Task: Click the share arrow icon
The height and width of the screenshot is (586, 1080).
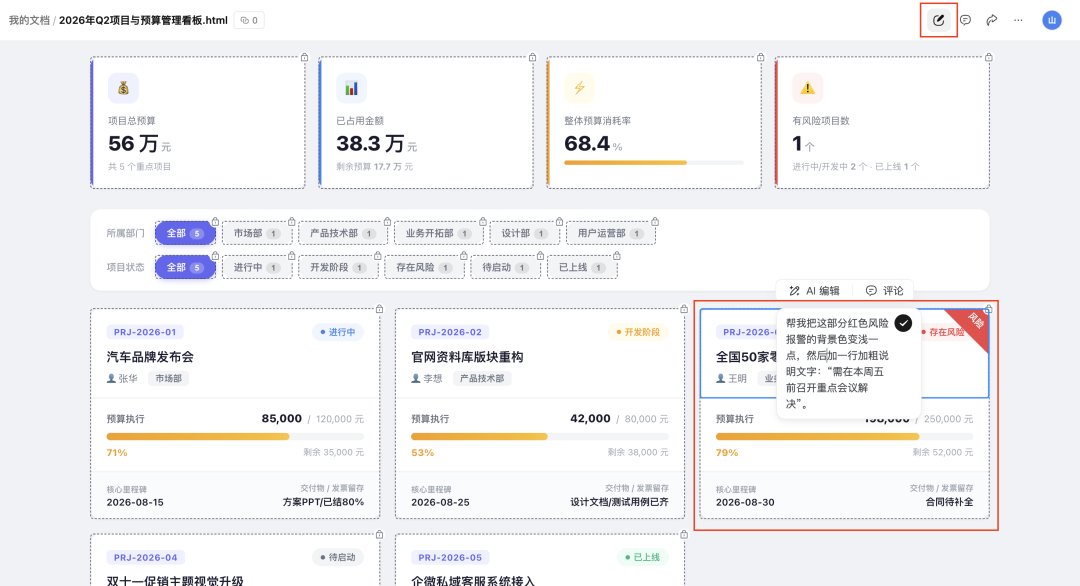Action: [992, 20]
